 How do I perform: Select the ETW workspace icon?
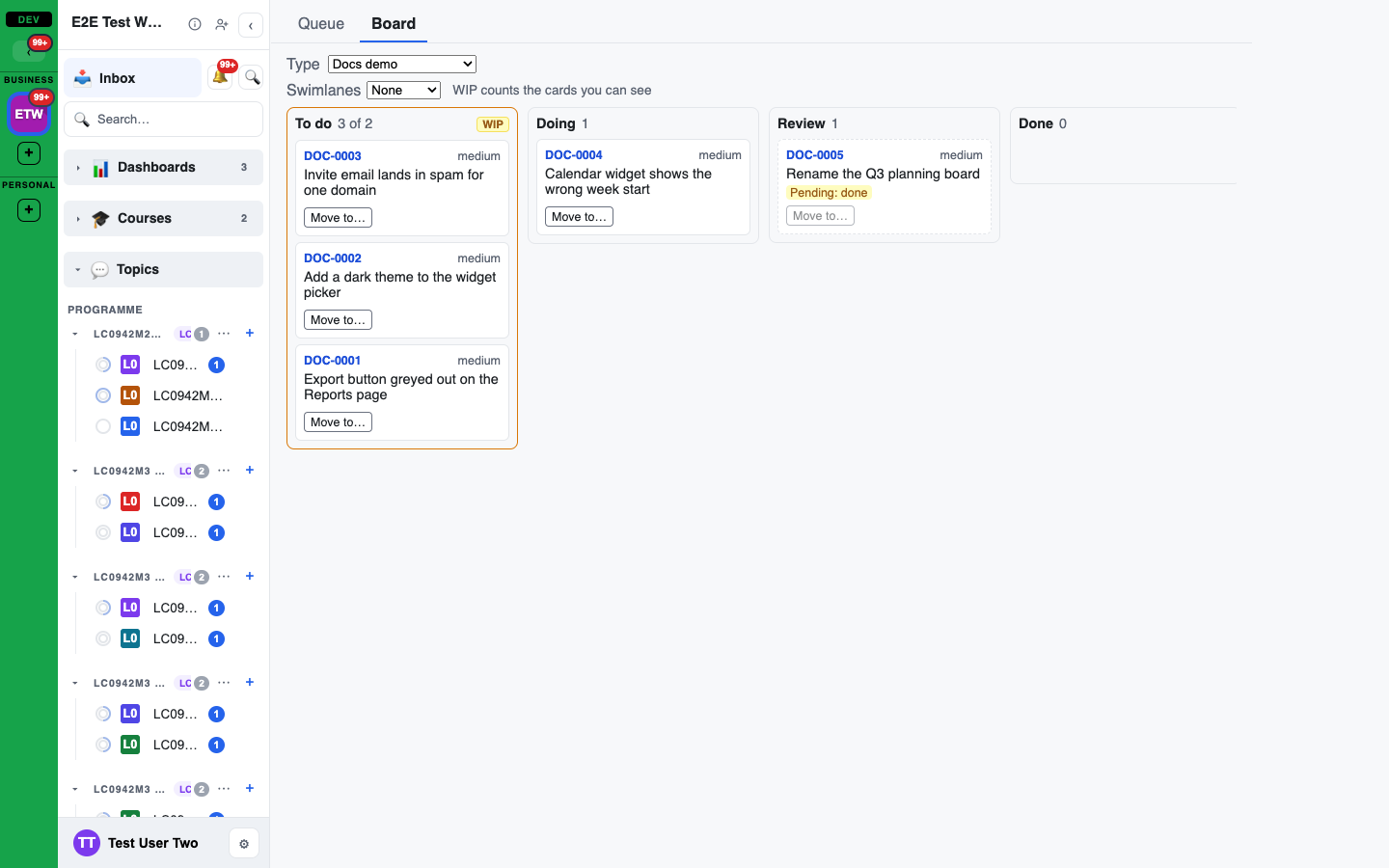click(x=29, y=114)
